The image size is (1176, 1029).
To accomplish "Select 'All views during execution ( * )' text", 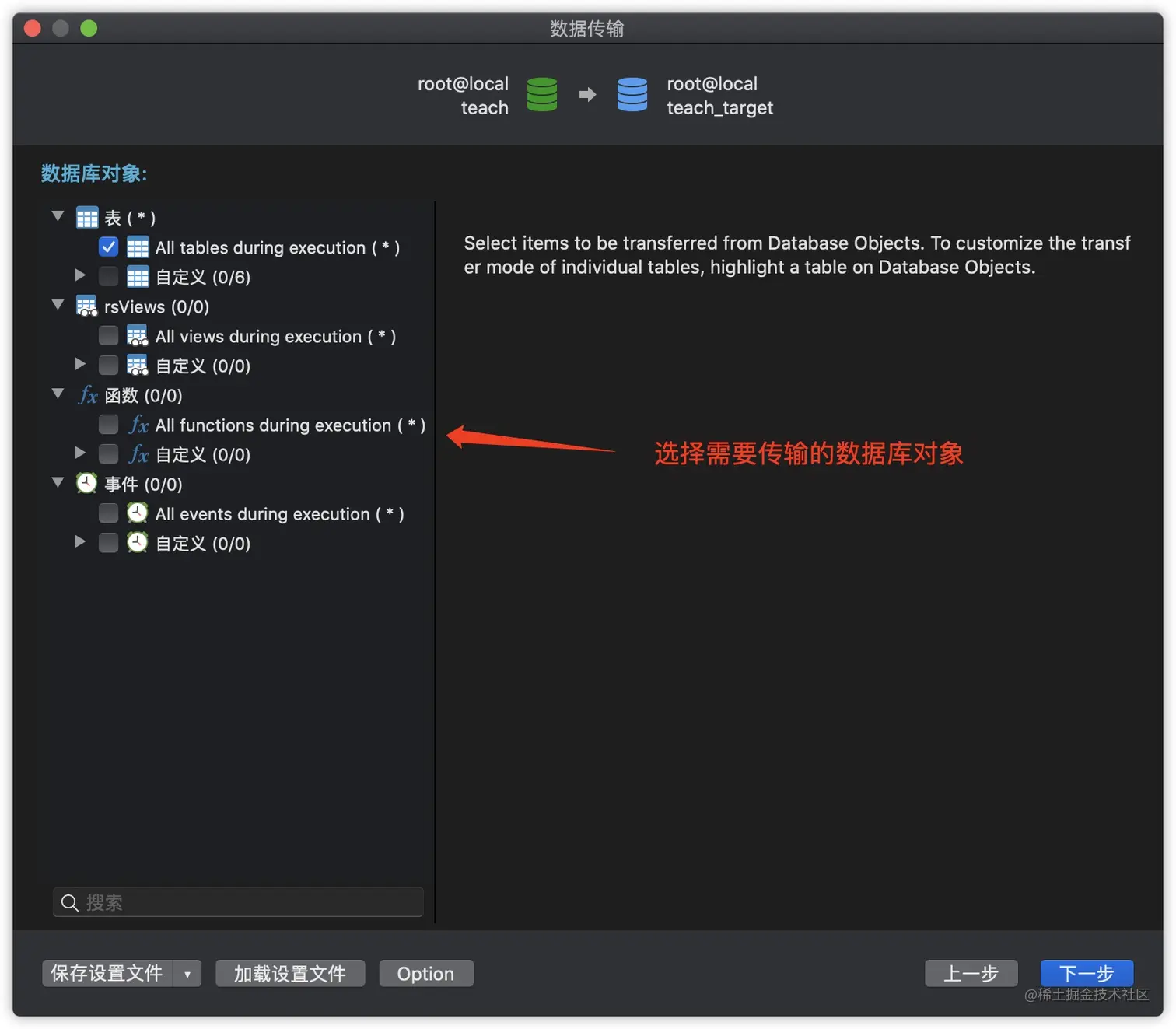I will coord(275,336).
